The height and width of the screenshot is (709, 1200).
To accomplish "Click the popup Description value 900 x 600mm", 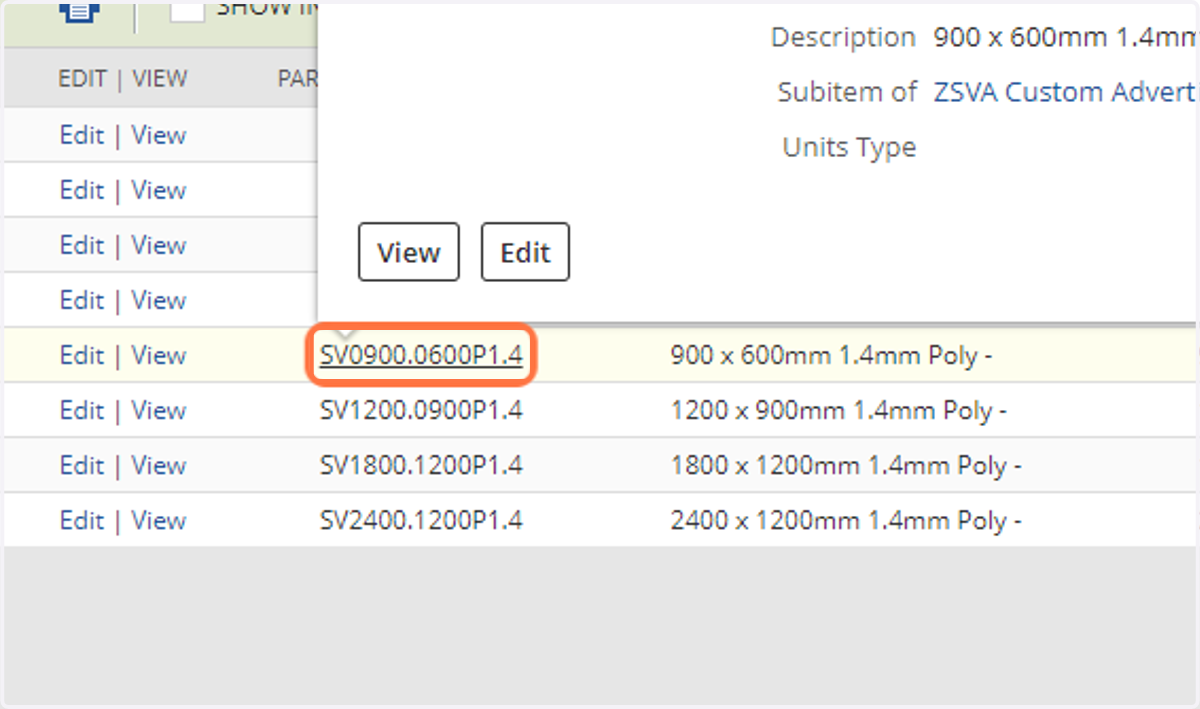I will pyautogui.click(x=1065, y=37).
